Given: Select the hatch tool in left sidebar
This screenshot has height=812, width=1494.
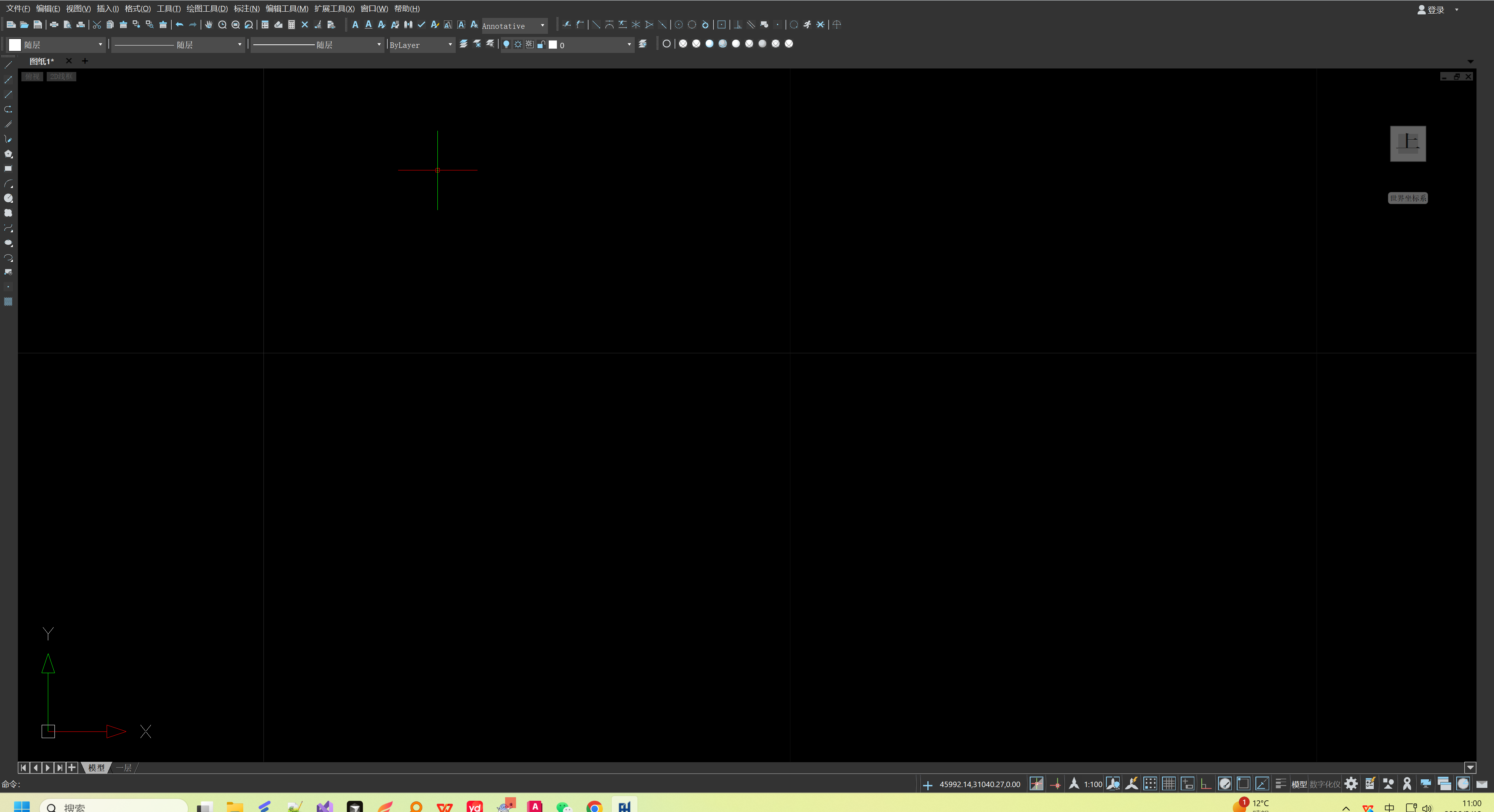Looking at the screenshot, I should [x=8, y=302].
